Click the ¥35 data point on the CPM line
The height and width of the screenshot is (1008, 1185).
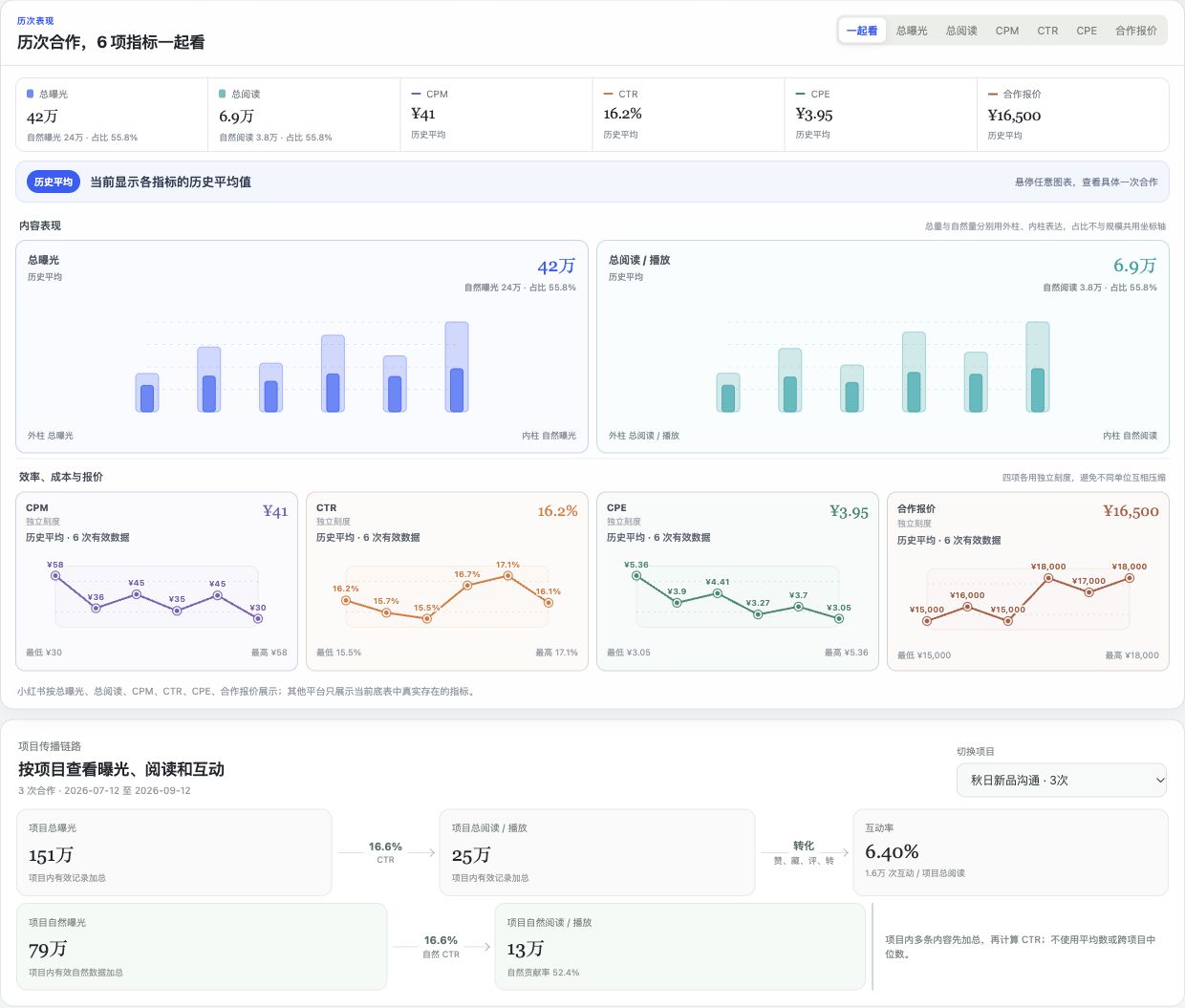[177, 610]
